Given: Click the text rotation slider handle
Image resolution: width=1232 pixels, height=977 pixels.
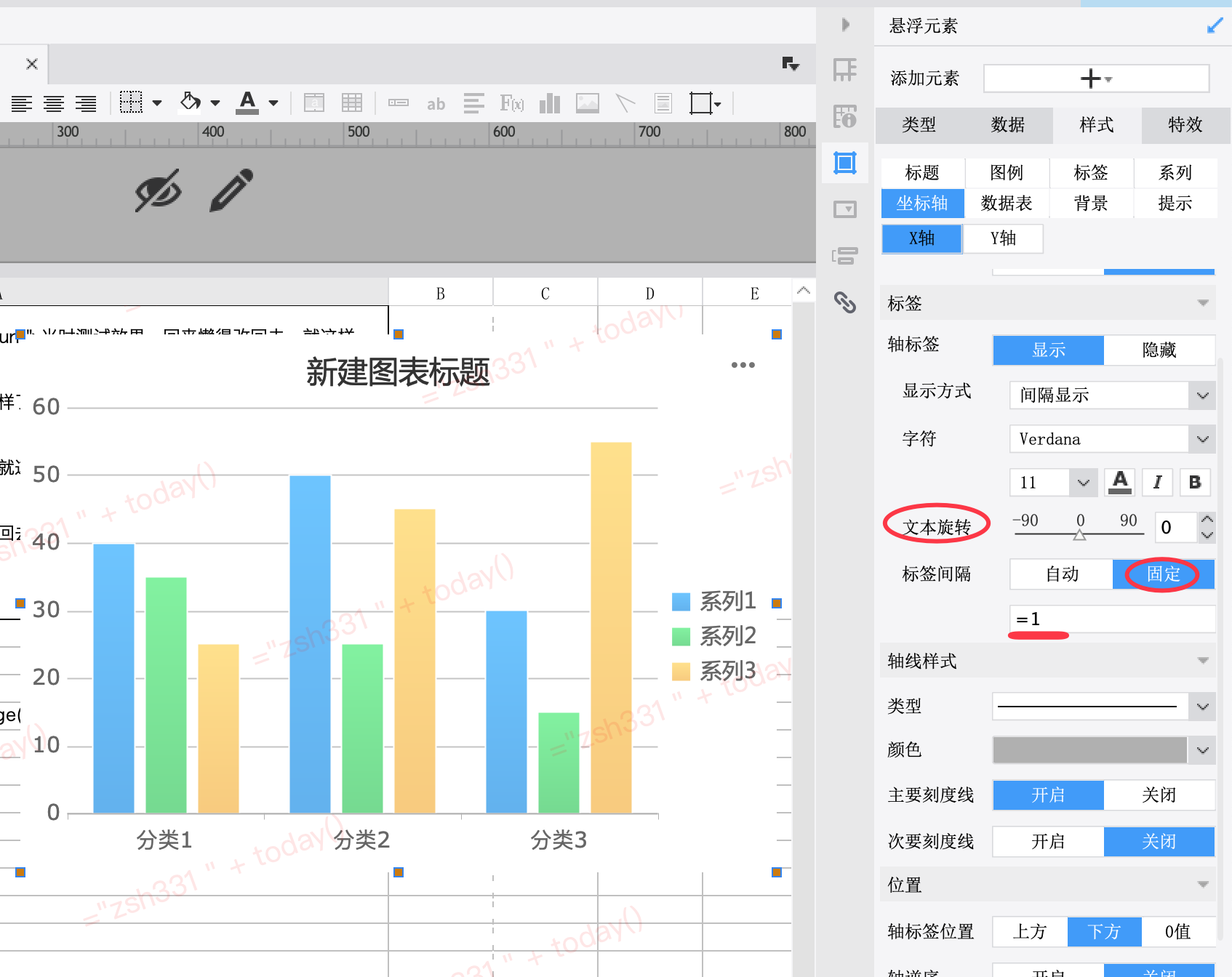Looking at the screenshot, I should [1080, 535].
